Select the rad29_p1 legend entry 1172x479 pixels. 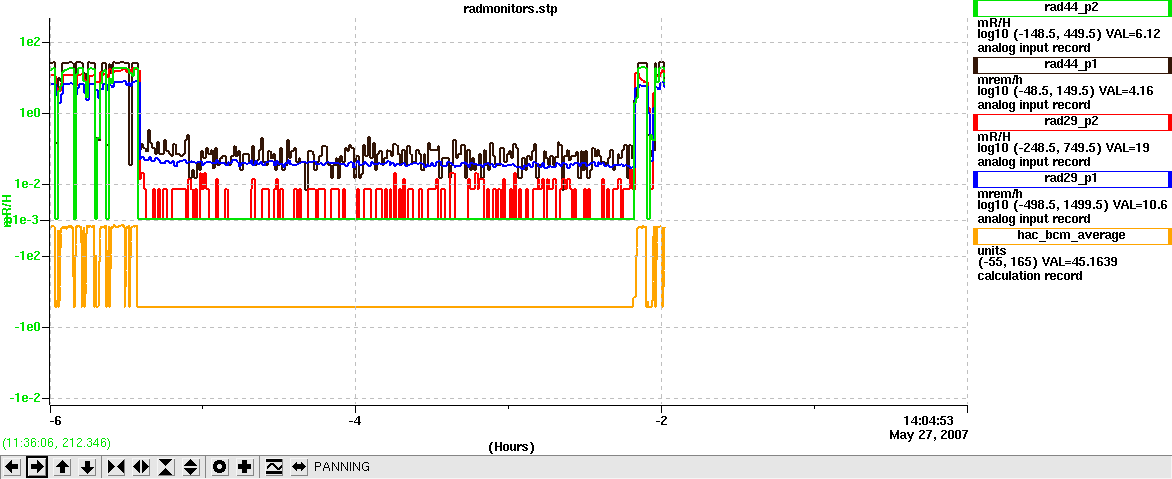(x=1071, y=179)
